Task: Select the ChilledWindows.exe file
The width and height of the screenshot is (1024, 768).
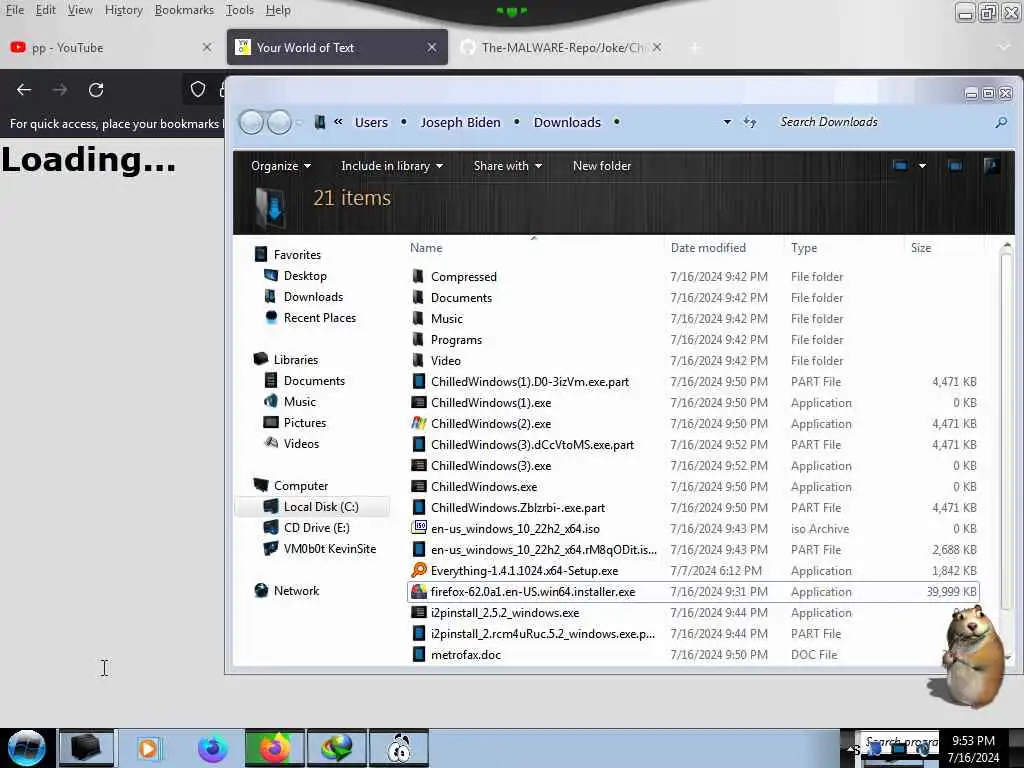Action: coord(484,487)
